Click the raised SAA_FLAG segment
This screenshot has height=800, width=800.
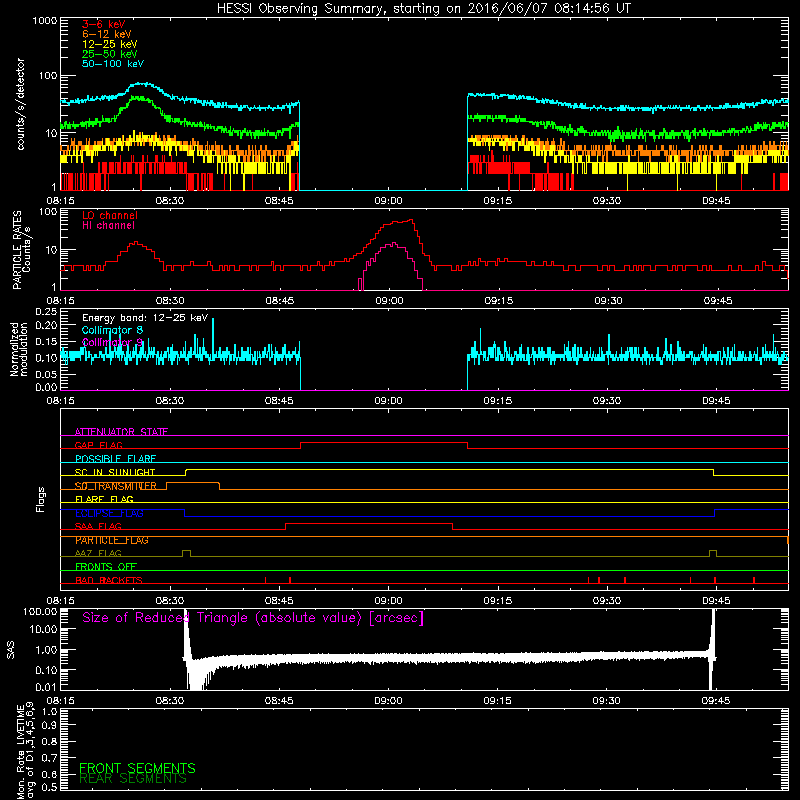click(x=369, y=523)
